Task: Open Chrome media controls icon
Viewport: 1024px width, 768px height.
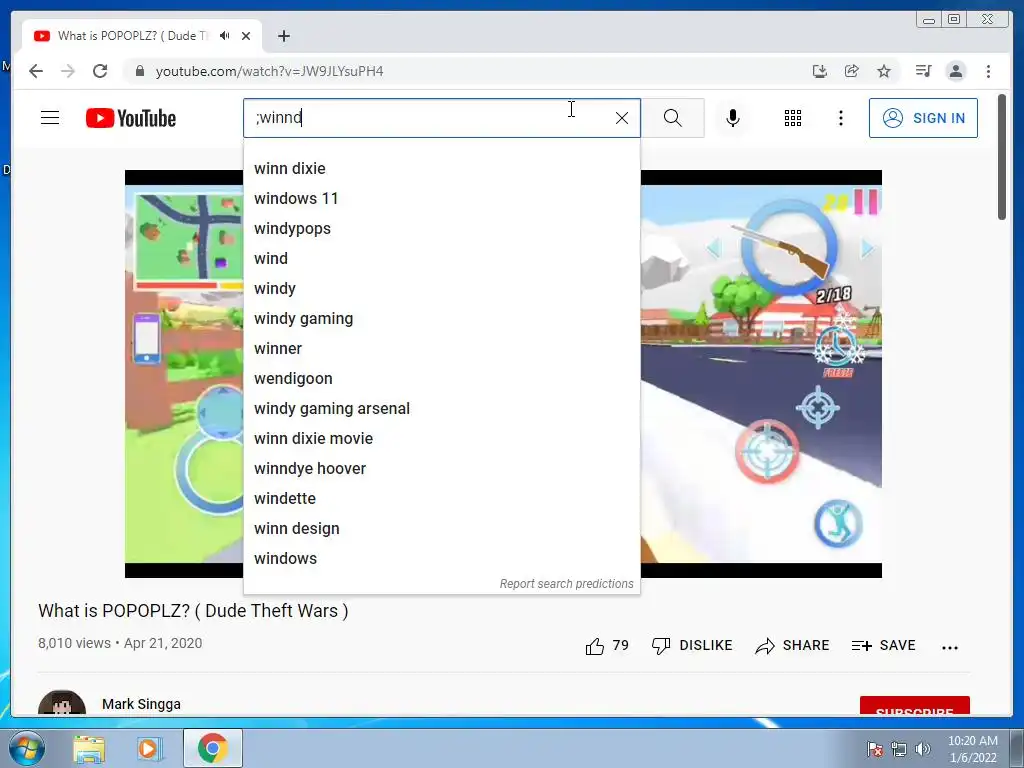Action: [923, 71]
